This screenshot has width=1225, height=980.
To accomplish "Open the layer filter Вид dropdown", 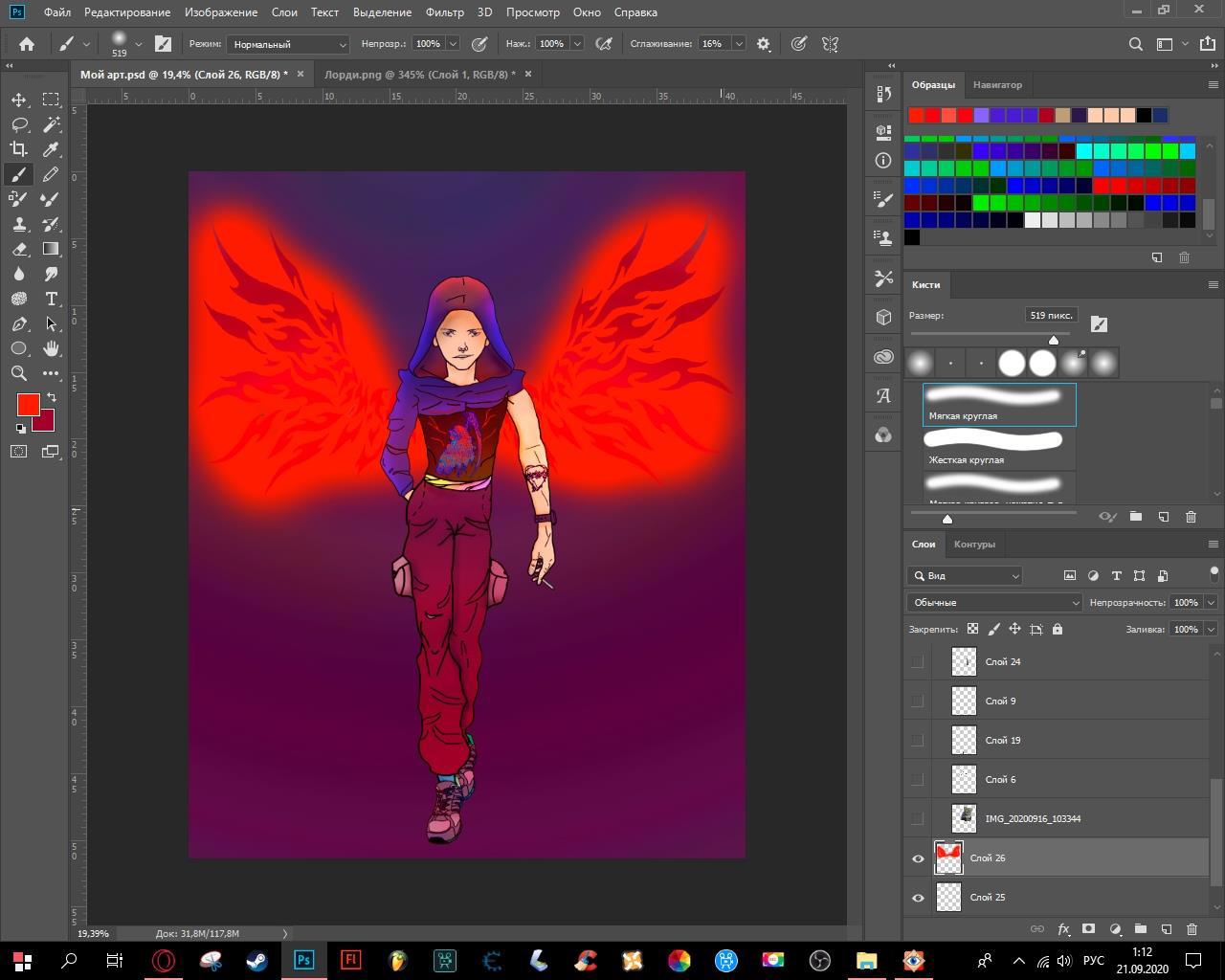I will 965,575.
